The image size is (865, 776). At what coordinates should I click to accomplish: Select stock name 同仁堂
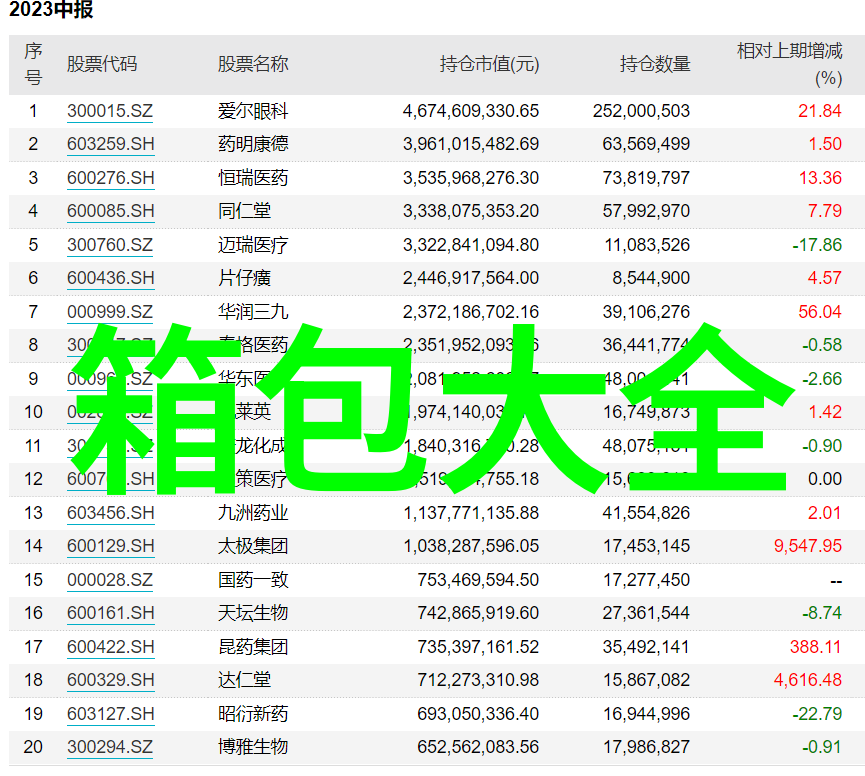[x=244, y=211]
